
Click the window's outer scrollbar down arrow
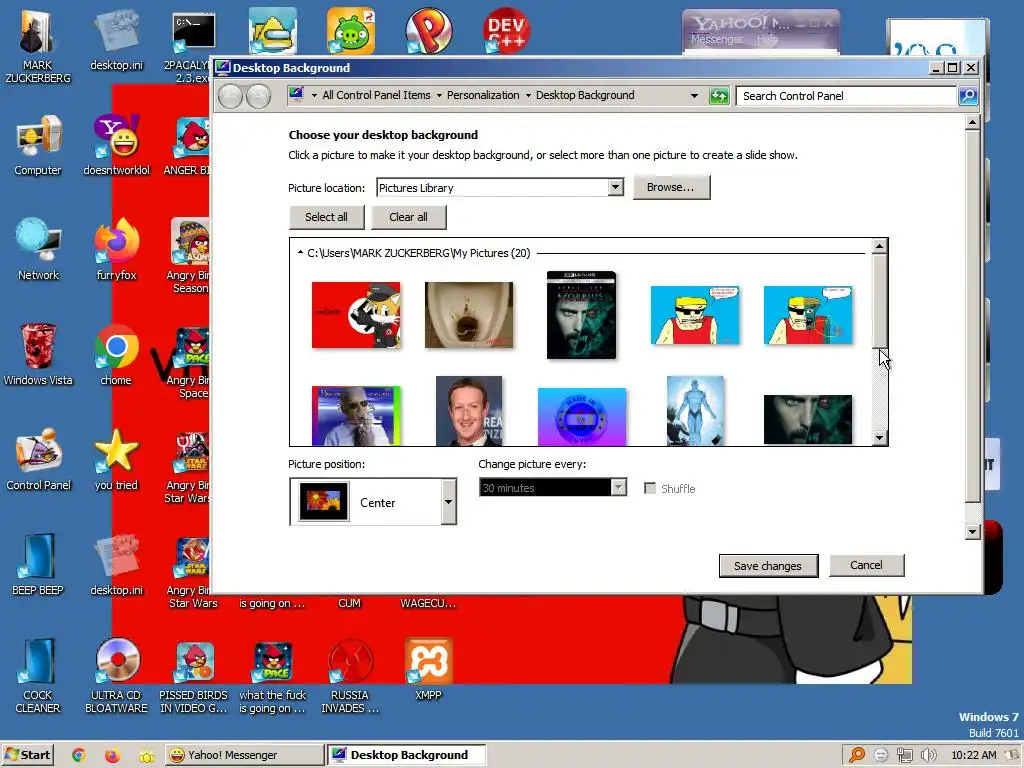pyautogui.click(x=972, y=532)
